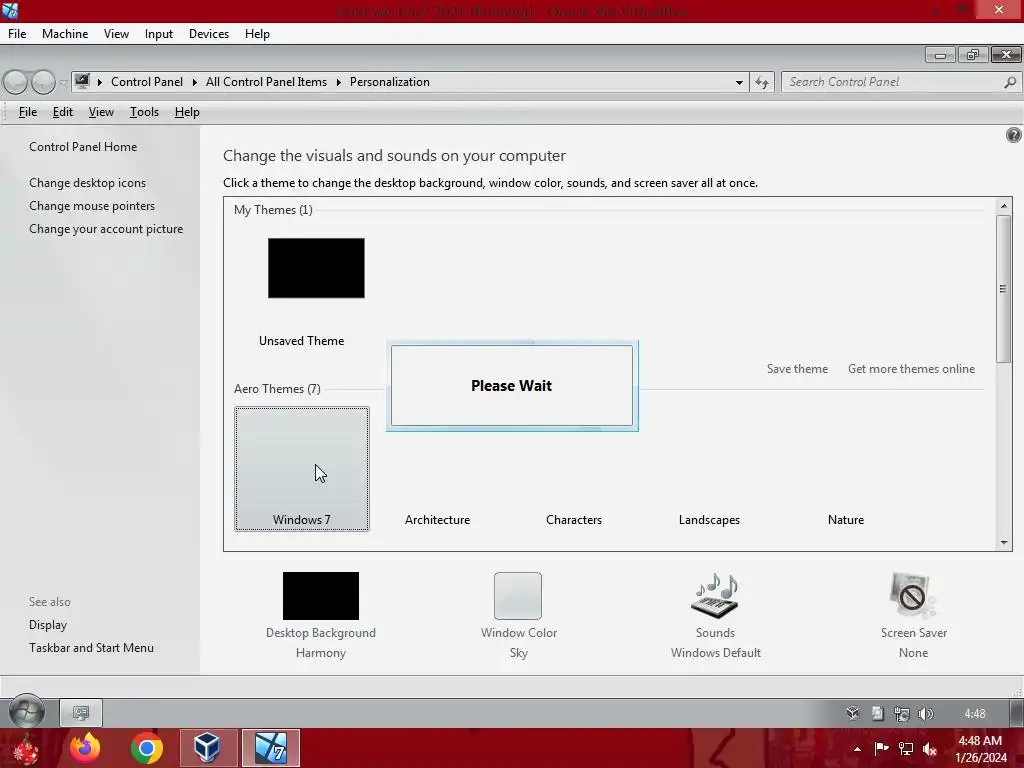
Task: Select the Nature theme
Action: (x=846, y=520)
